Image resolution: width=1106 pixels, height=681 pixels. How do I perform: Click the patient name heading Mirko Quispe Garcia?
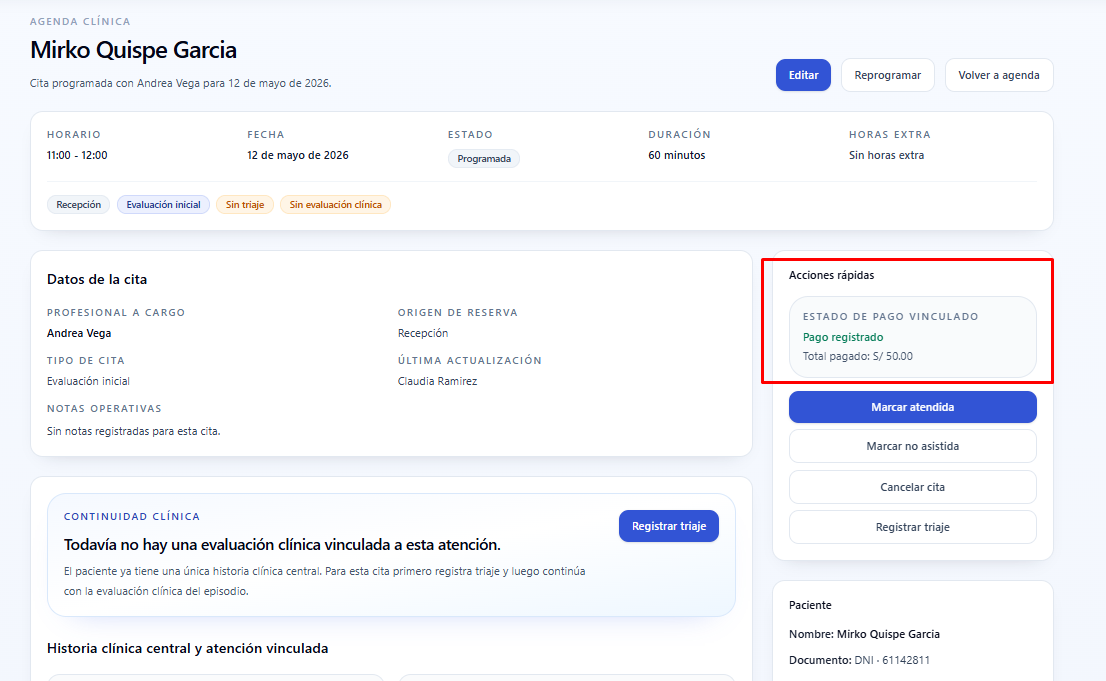(x=133, y=50)
